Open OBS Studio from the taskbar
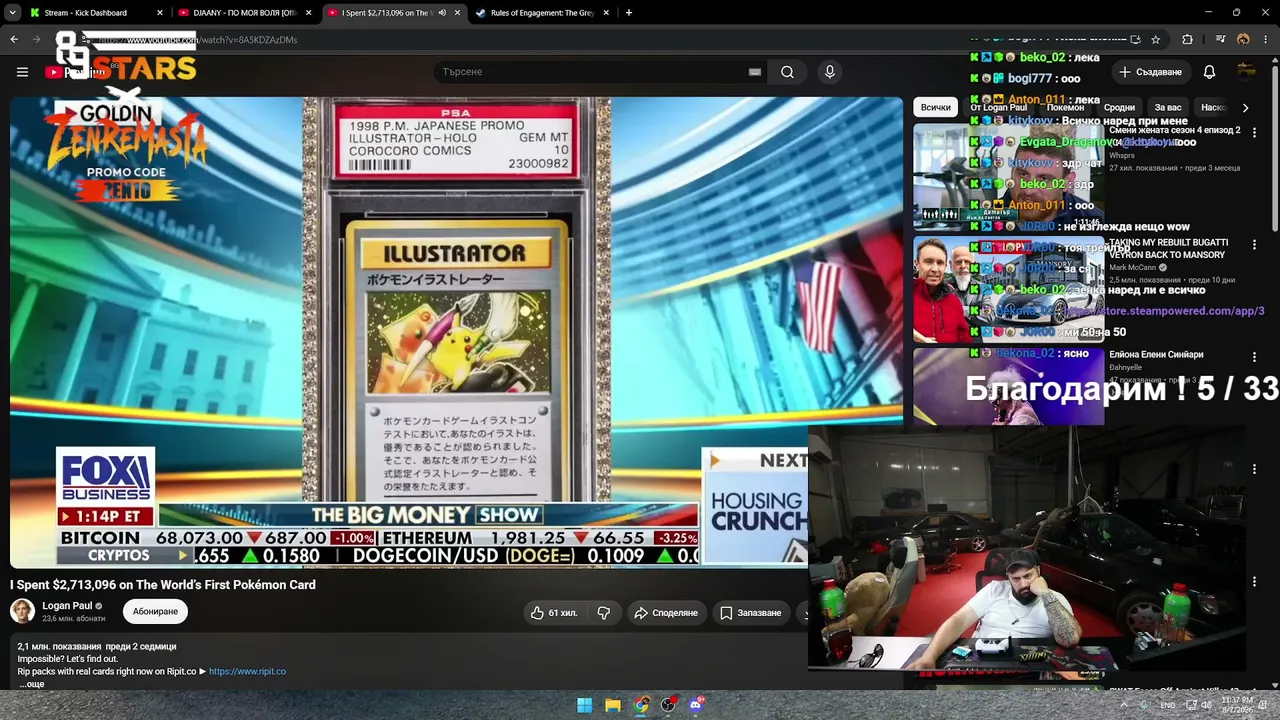The image size is (1280, 720). point(669,705)
